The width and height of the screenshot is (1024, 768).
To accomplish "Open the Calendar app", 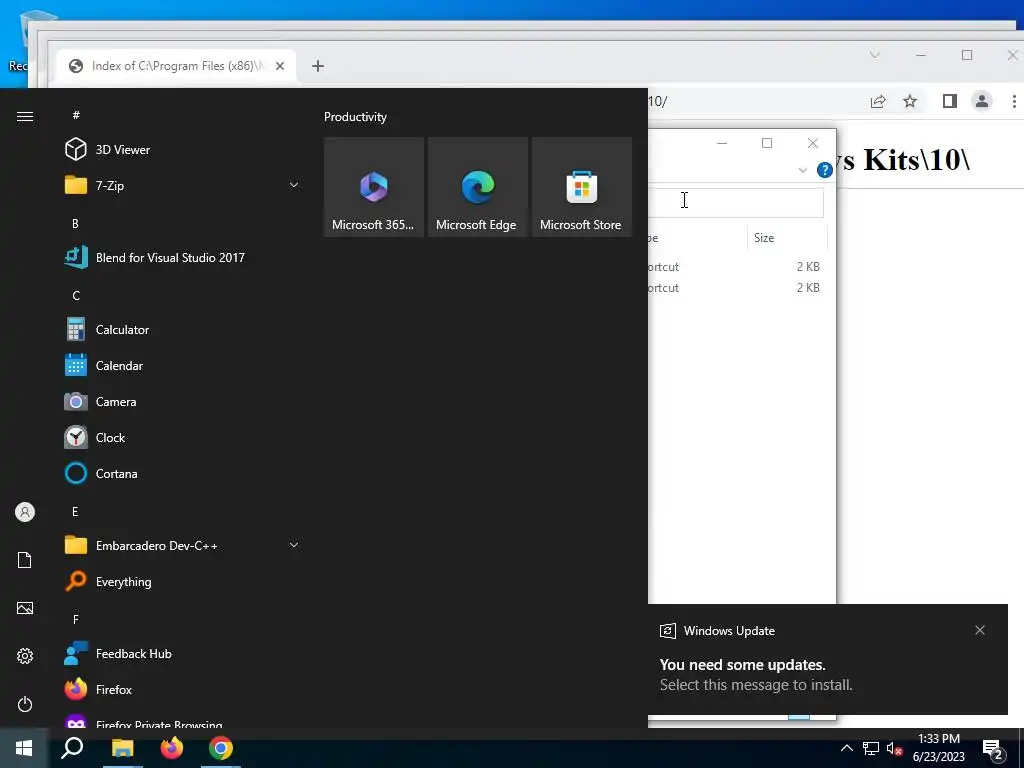I will click(183, 366).
